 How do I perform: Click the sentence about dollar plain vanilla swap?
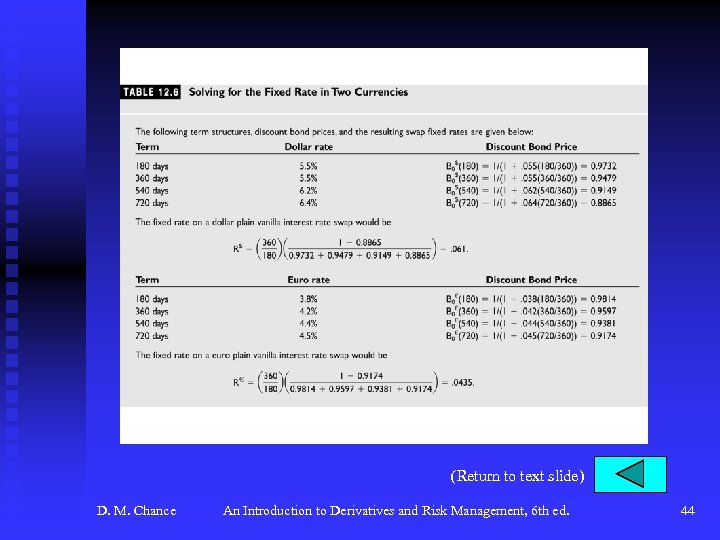[x=263, y=222]
